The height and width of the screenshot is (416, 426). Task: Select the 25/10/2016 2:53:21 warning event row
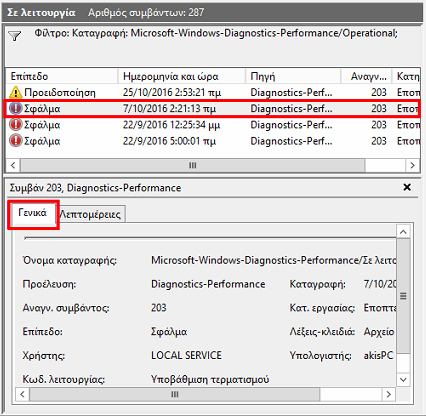213,92
